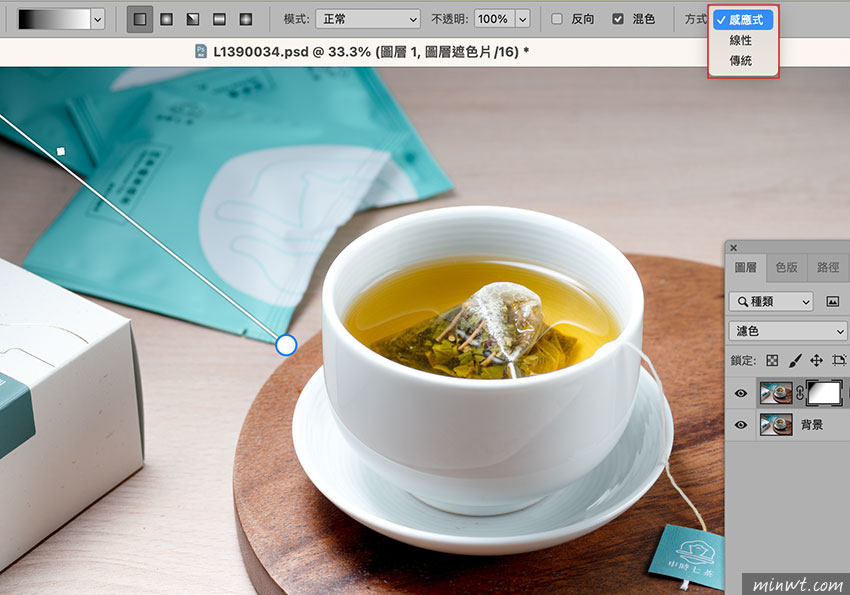
Task: Click the 模式: label in options bar
Action: pos(296,20)
